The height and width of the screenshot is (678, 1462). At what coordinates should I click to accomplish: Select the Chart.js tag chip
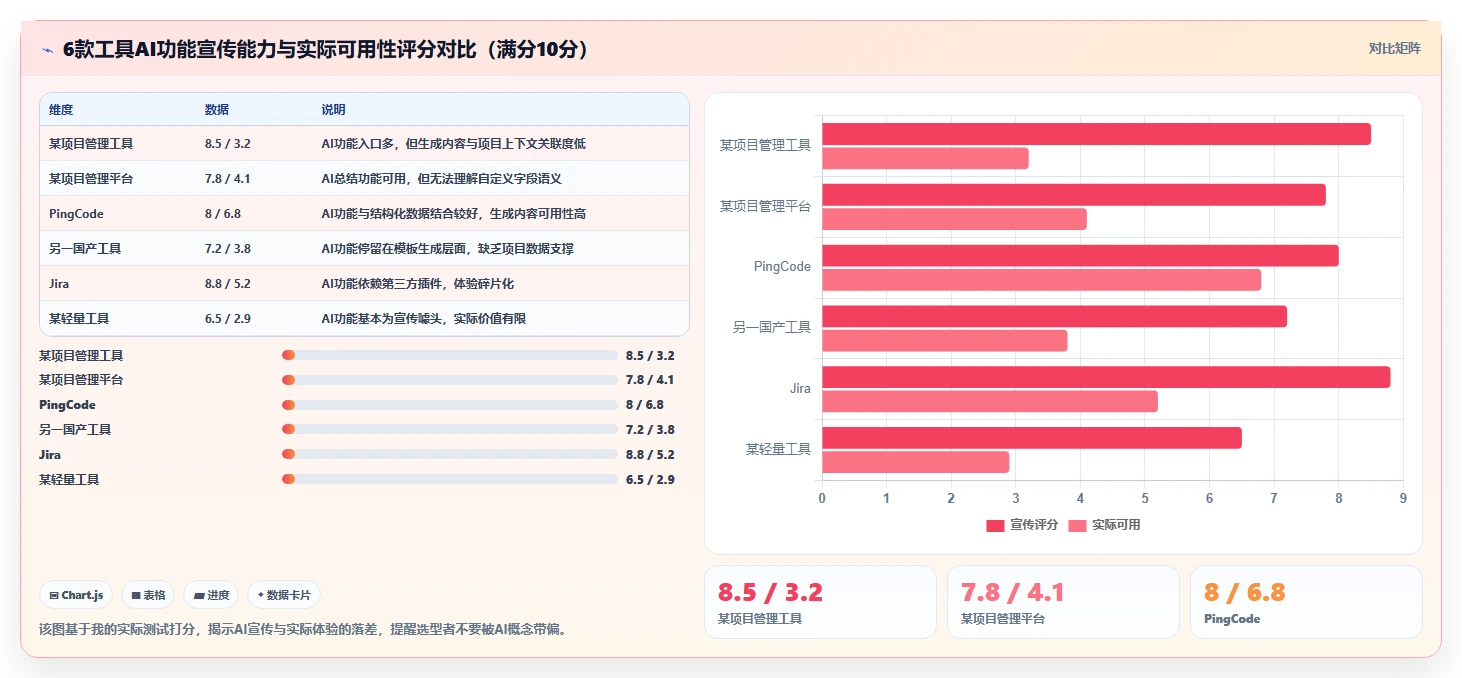point(77,595)
